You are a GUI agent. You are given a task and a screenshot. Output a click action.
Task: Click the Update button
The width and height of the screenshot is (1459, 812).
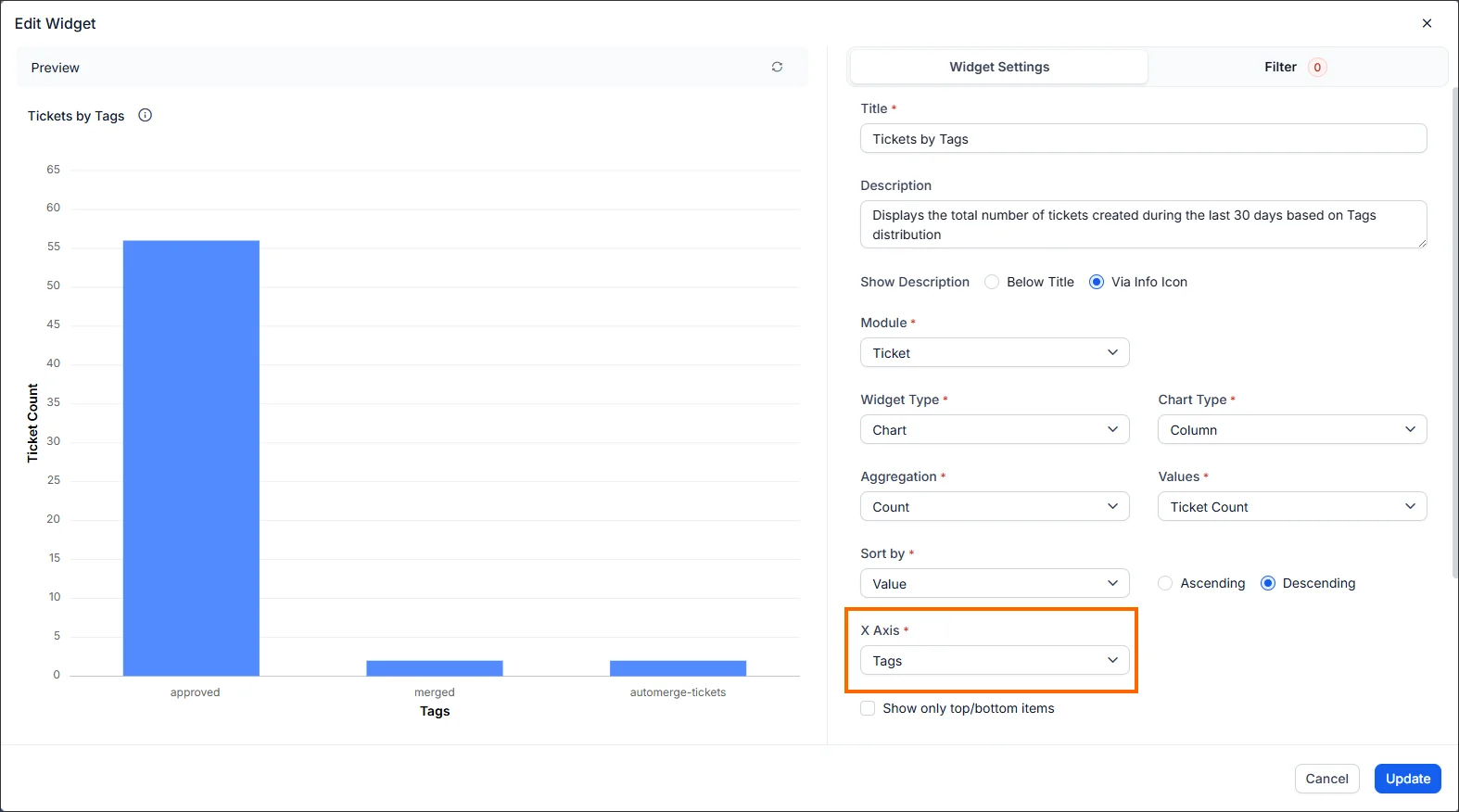pyautogui.click(x=1408, y=779)
